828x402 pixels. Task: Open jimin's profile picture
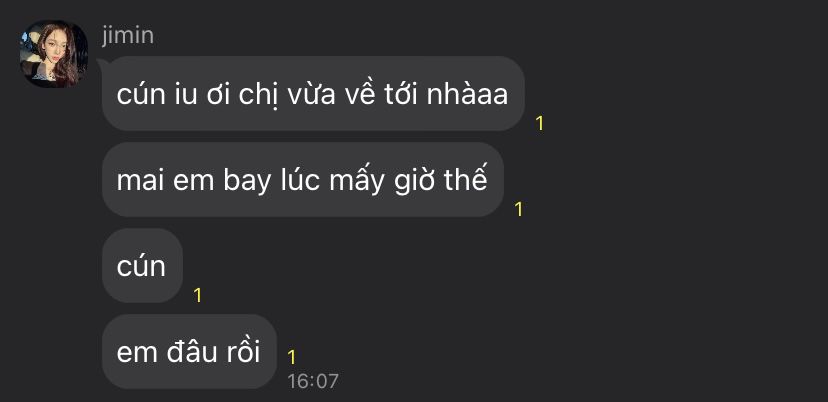[54, 54]
